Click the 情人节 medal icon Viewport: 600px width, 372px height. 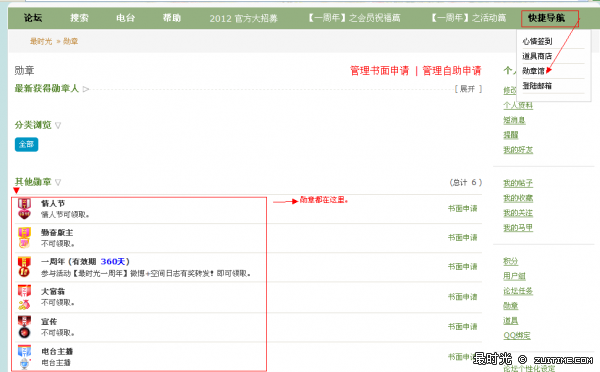pyautogui.click(x=24, y=209)
